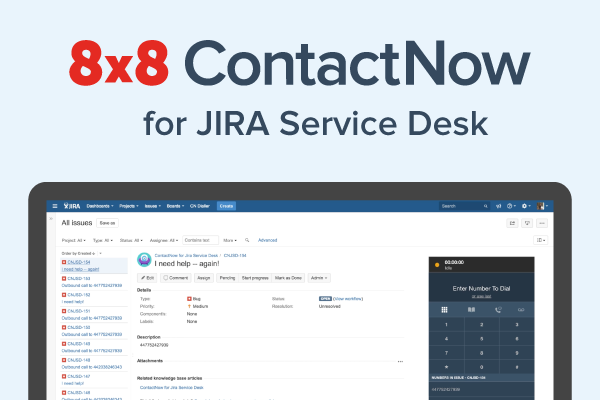Select issue CNJSD-154 in the list
Screen dimensions: 600x400
coord(92,266)
